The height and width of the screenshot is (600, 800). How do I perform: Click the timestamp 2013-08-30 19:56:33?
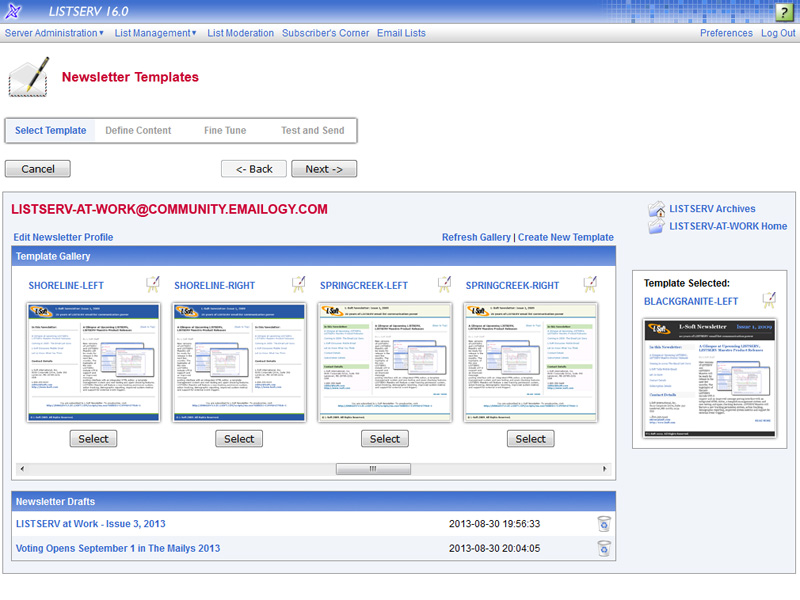point(494,524)
